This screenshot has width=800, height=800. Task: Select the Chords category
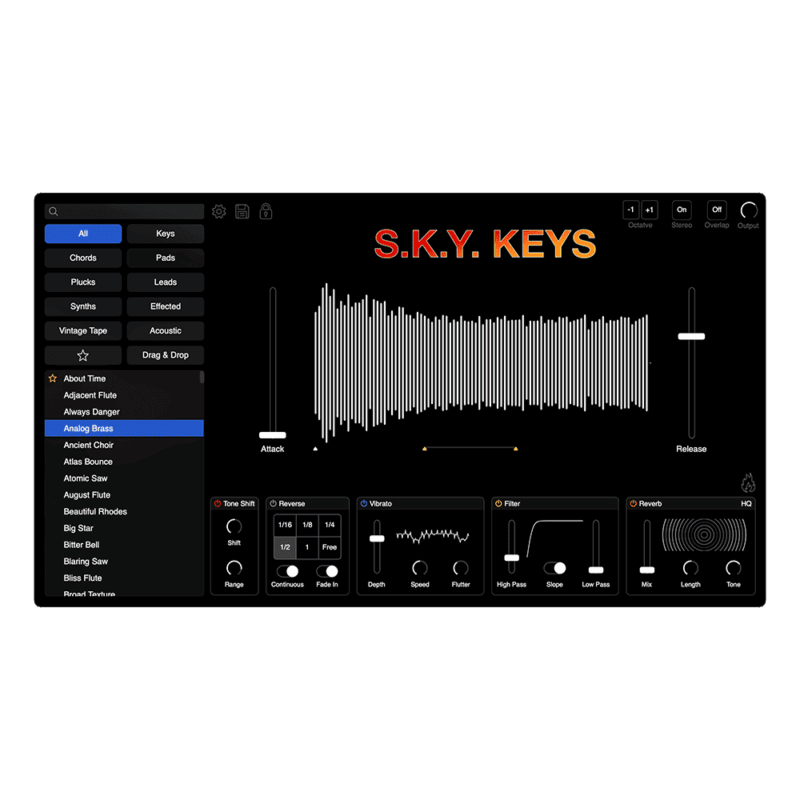point(83,258)
